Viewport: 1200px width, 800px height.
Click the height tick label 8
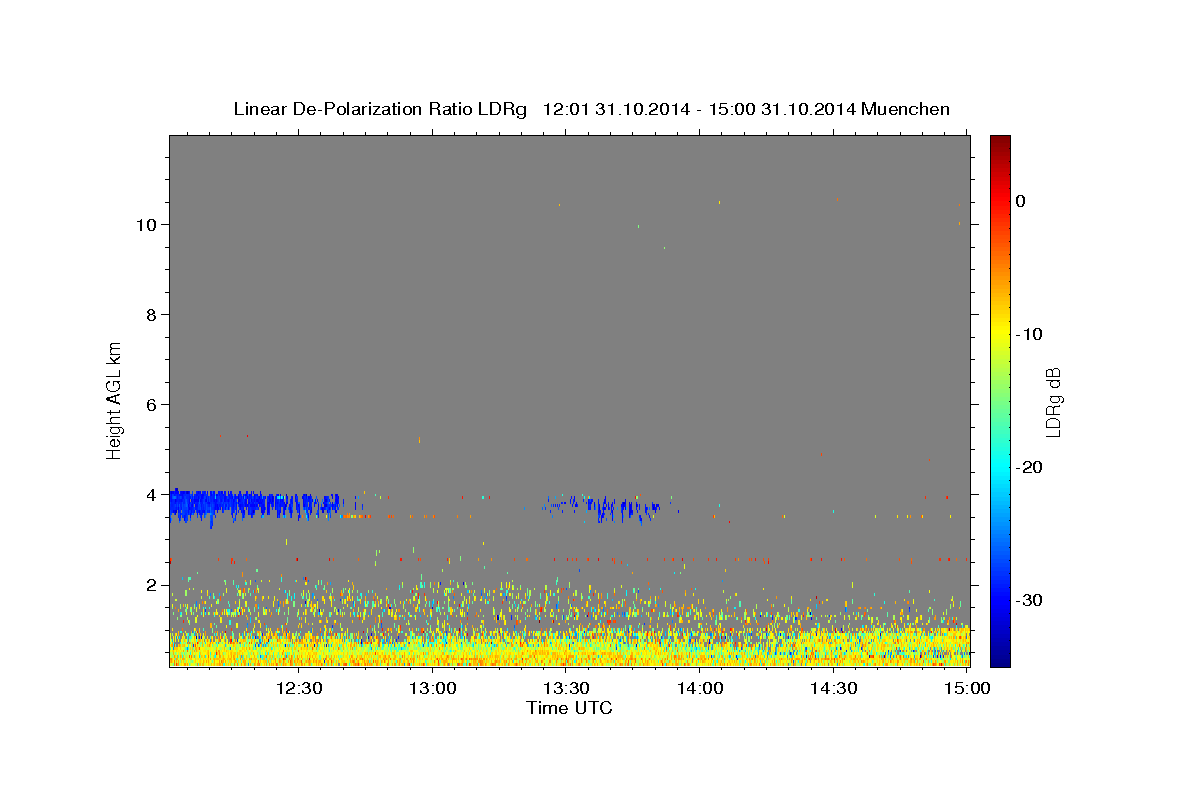pyautogui.click(x=152, y=314)
